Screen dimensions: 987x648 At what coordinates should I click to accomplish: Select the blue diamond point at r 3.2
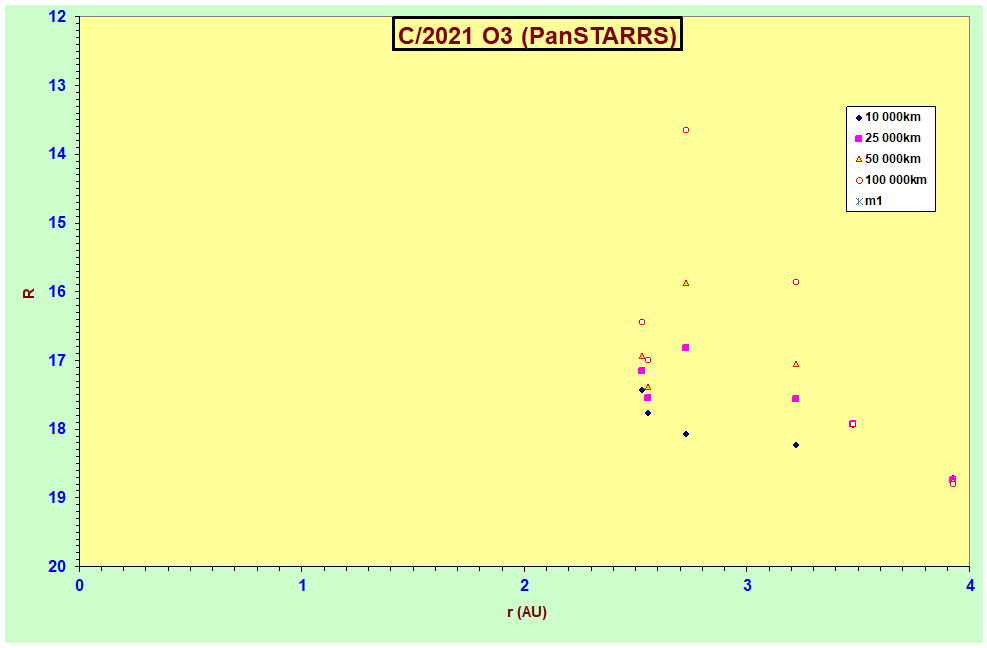click(796, 445)
